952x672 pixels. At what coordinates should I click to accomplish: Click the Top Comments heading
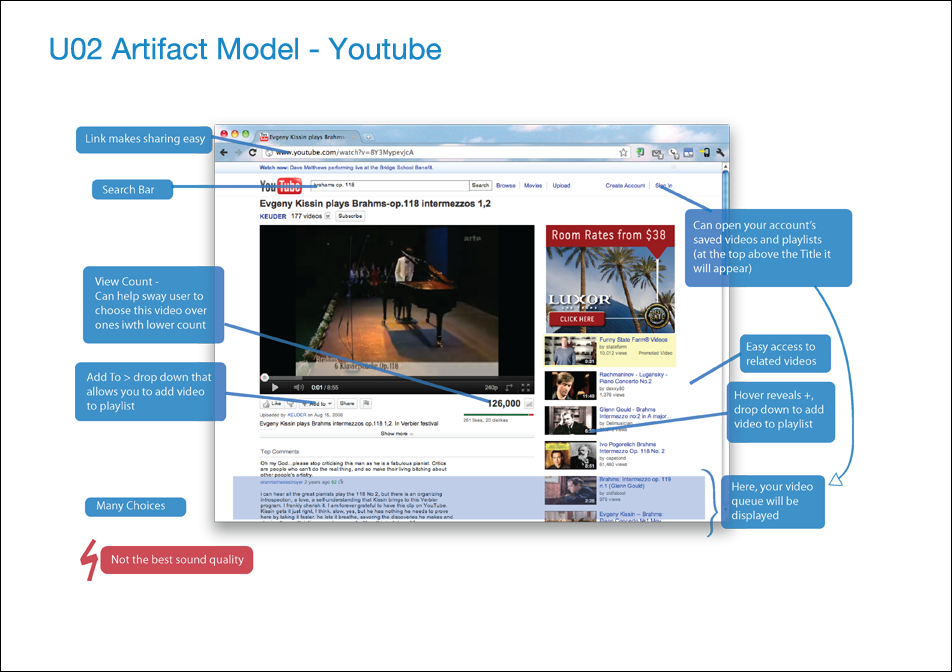coord(280,452)
